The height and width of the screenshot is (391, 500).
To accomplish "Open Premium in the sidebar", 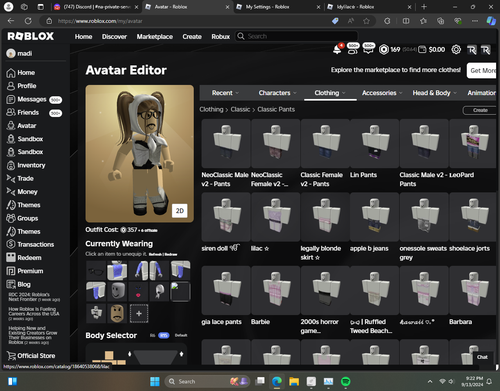I will tap(25, 271).
